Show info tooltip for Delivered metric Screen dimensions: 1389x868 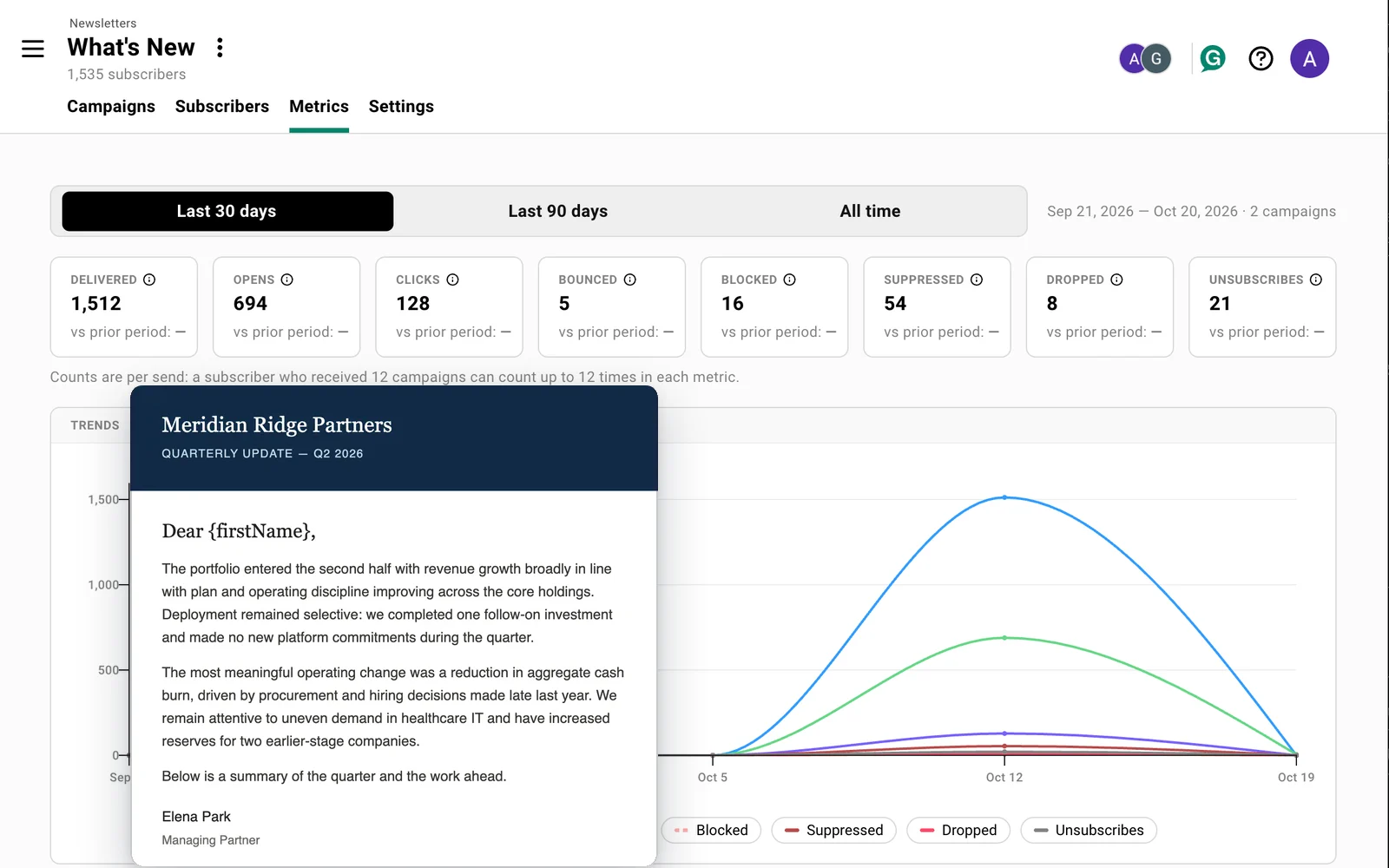pos(149,279)
